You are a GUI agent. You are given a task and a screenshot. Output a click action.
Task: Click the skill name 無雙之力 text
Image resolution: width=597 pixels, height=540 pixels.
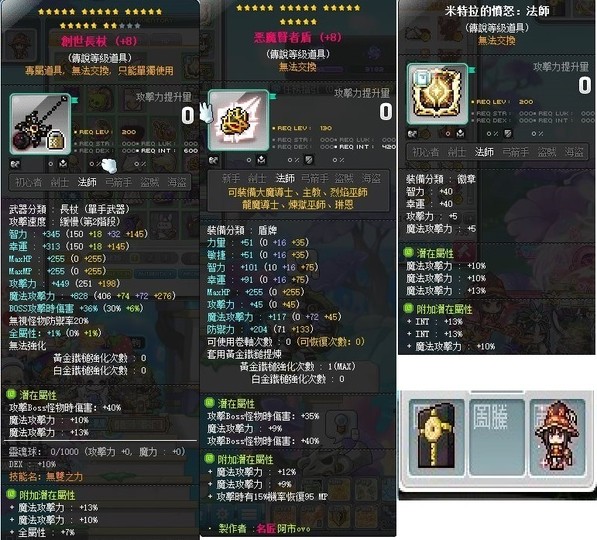point(64,476)
